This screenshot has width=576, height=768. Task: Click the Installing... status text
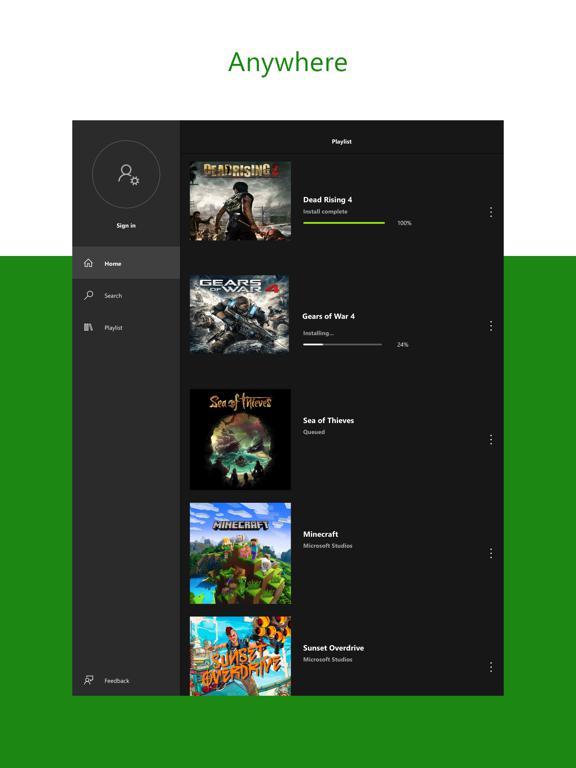pos(318,333)
